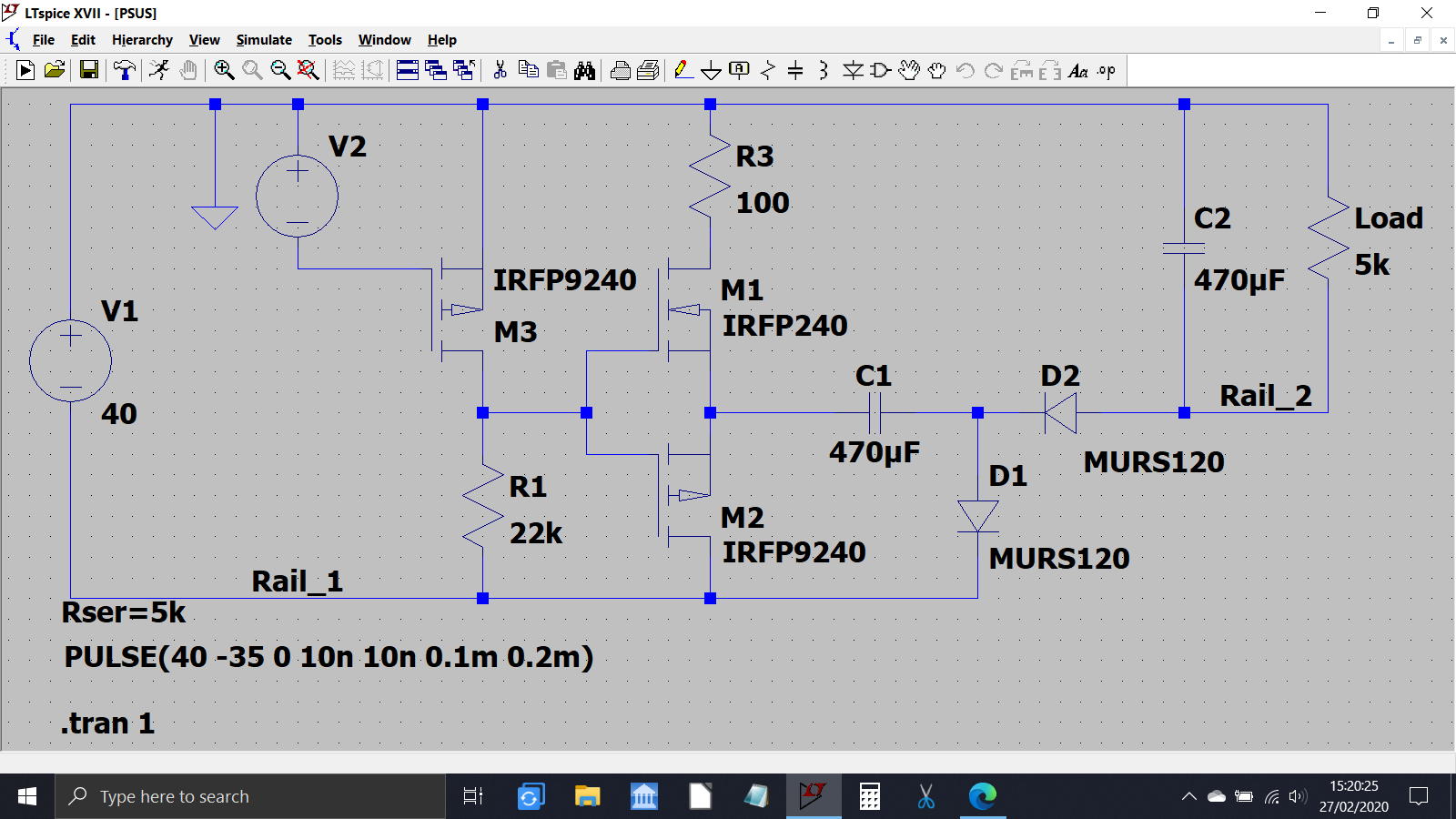Image resolution: width=1456 pixels, height=819 pixels.
Task: Click the MURS120 label of D1
Action: coord(1059,559)
